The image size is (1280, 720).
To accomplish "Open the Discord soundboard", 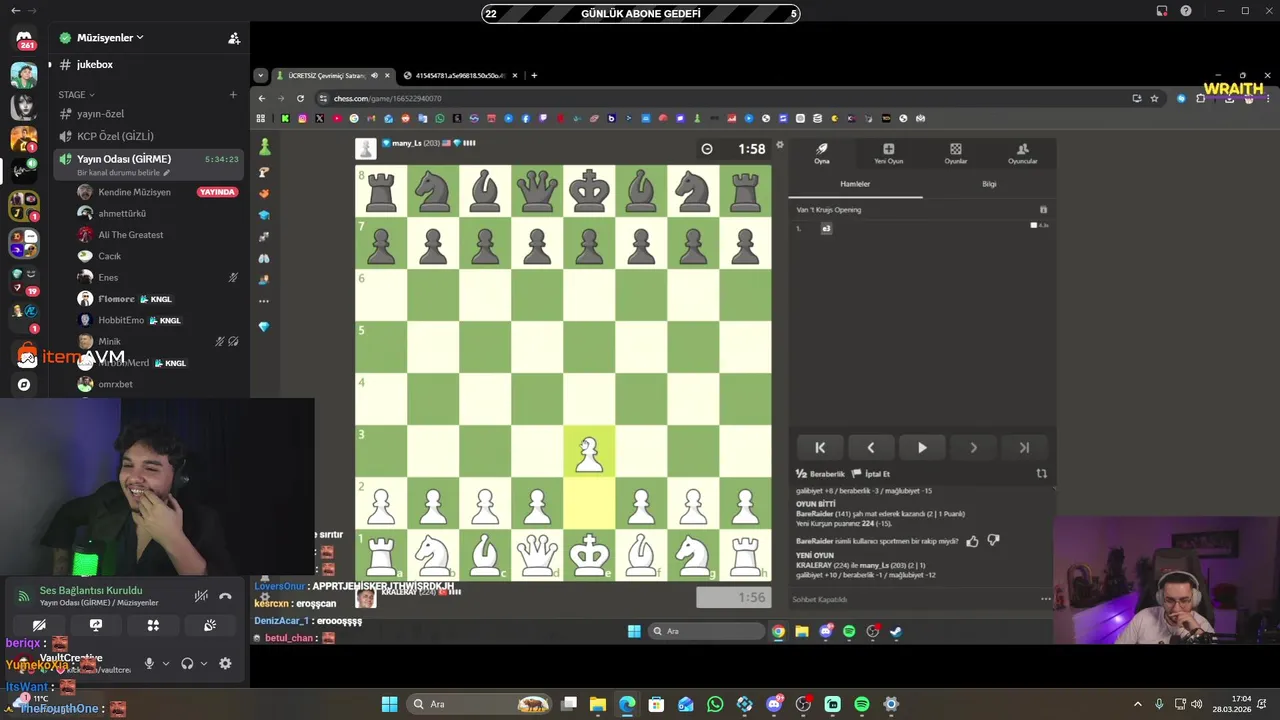I will click(x=210, y=625).
